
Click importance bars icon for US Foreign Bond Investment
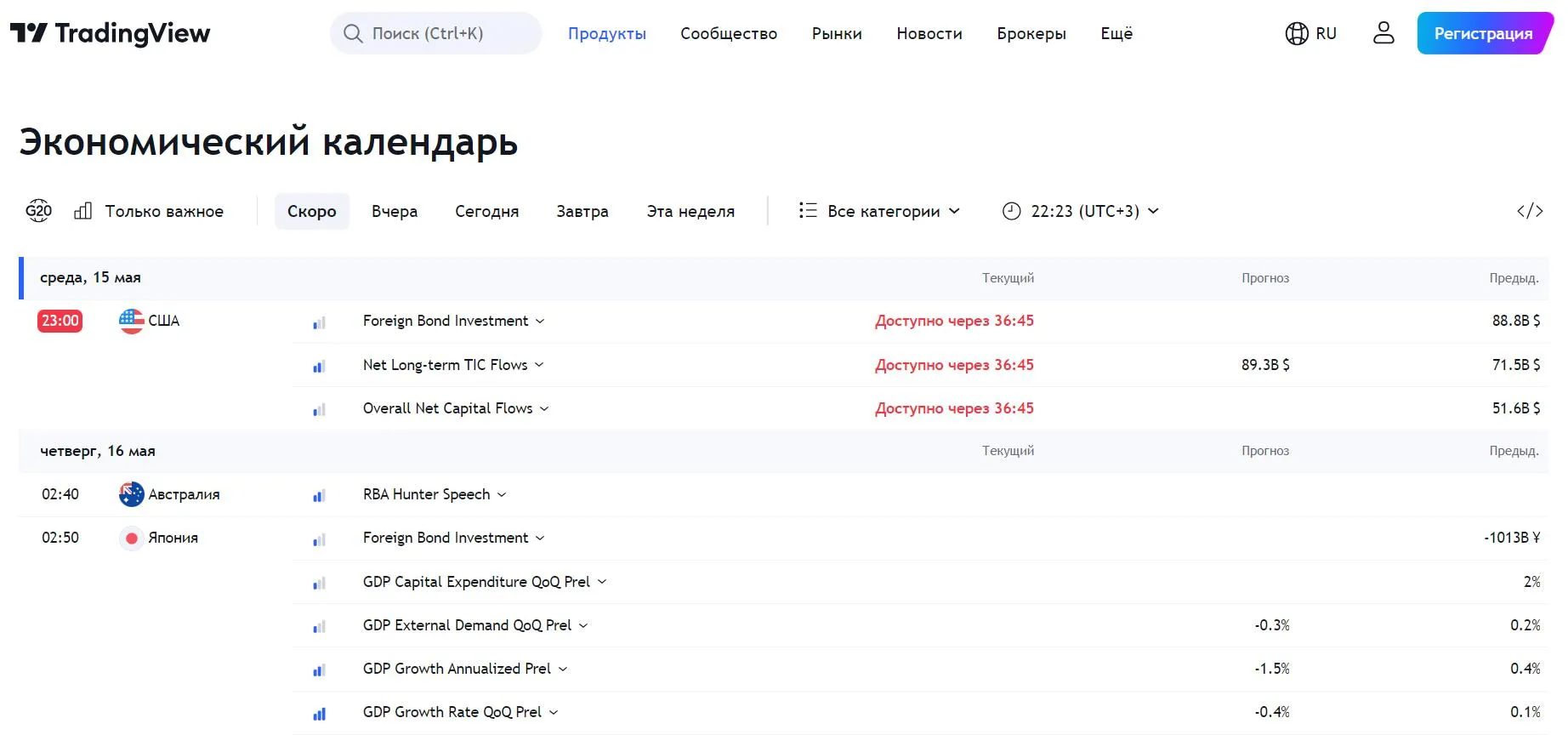point(319,322)
